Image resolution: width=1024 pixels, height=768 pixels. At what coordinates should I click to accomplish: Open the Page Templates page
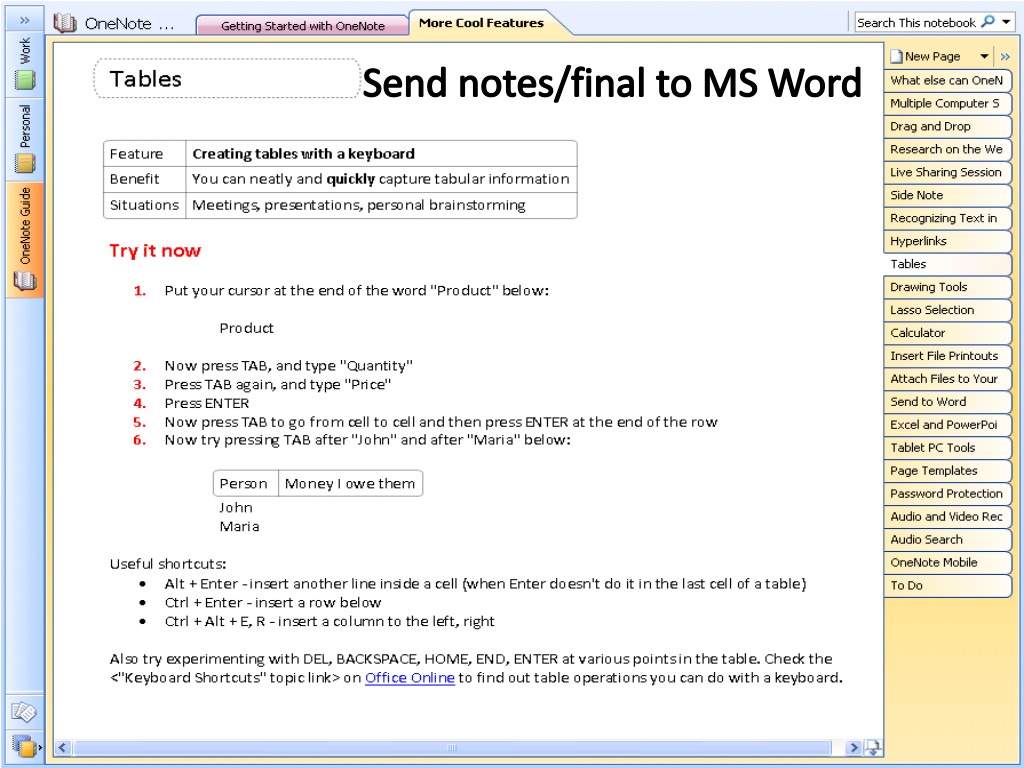pyautogui.click(x=948, y=470)
